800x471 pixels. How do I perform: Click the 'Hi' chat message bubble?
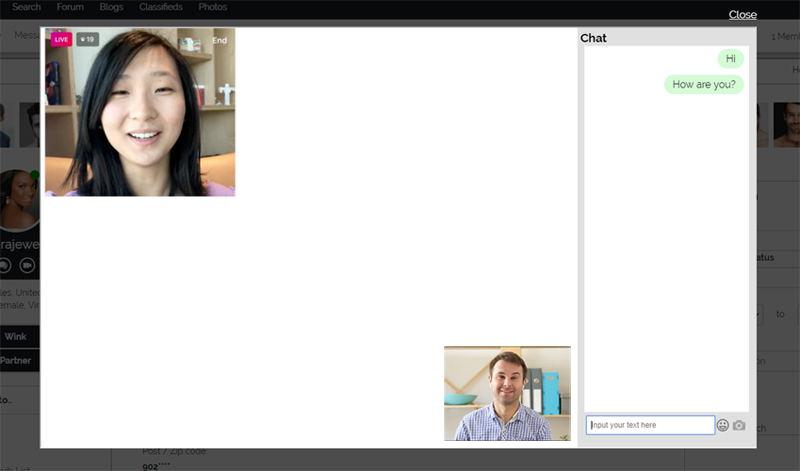[x=731, y=59]
